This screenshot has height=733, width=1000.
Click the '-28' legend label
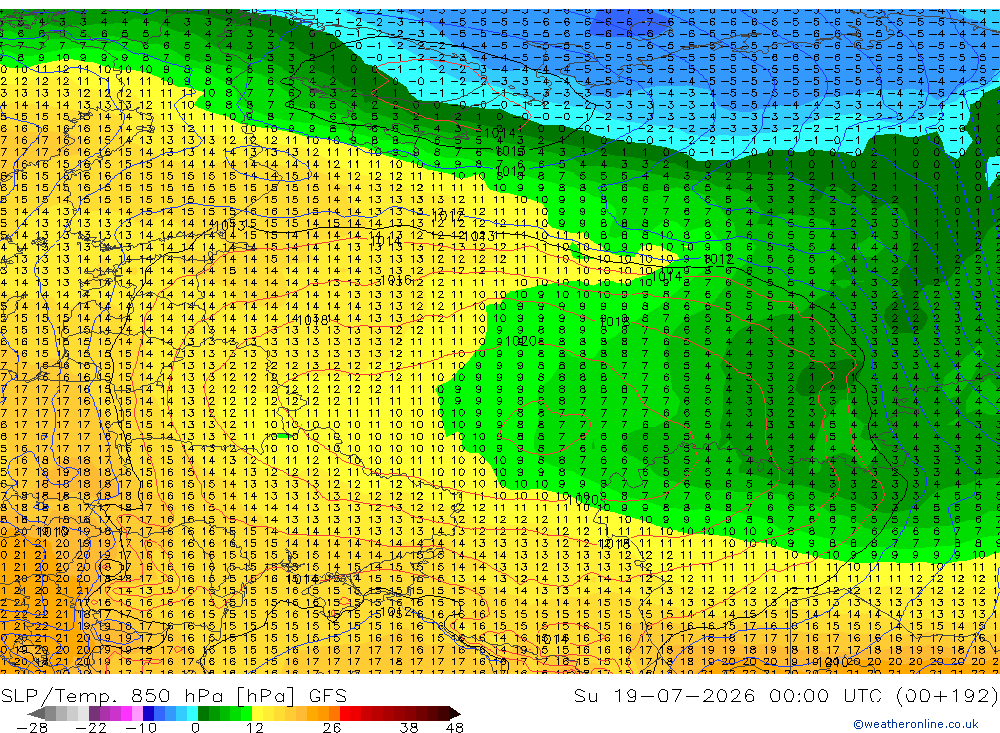coord(31,728)
